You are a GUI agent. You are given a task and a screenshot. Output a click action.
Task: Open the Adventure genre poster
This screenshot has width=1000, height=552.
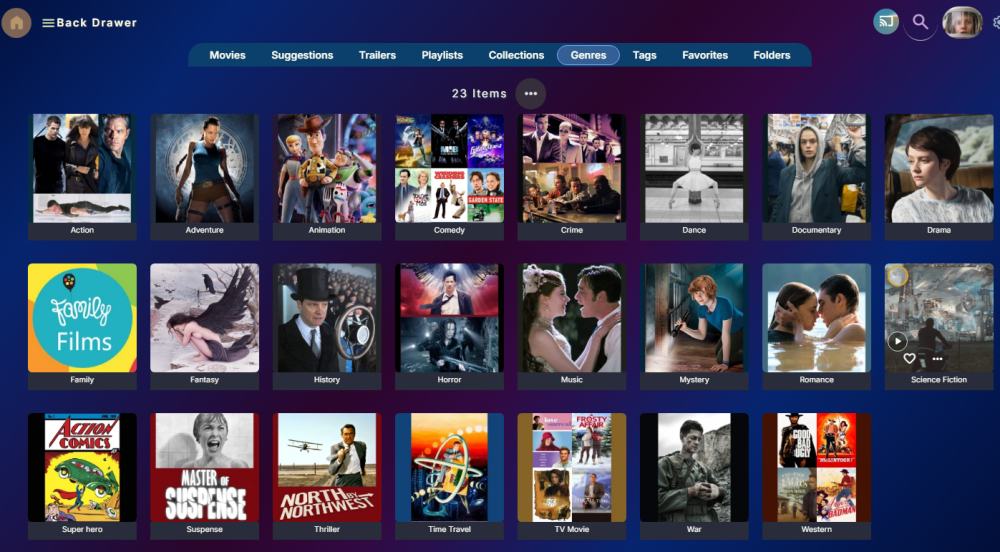click(205, 168)
